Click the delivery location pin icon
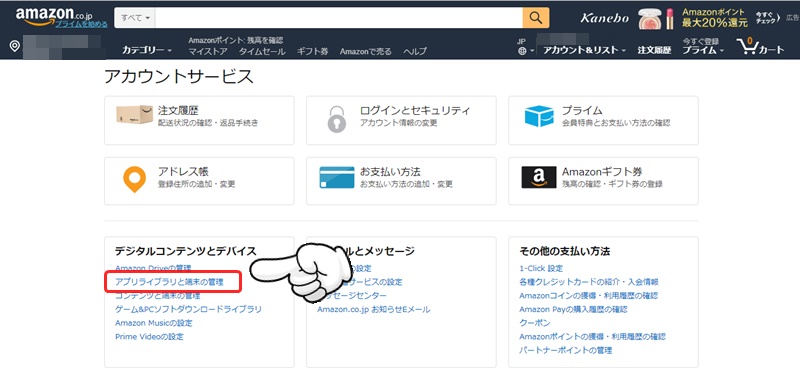 pyautogui.click(x=15, y=46)
